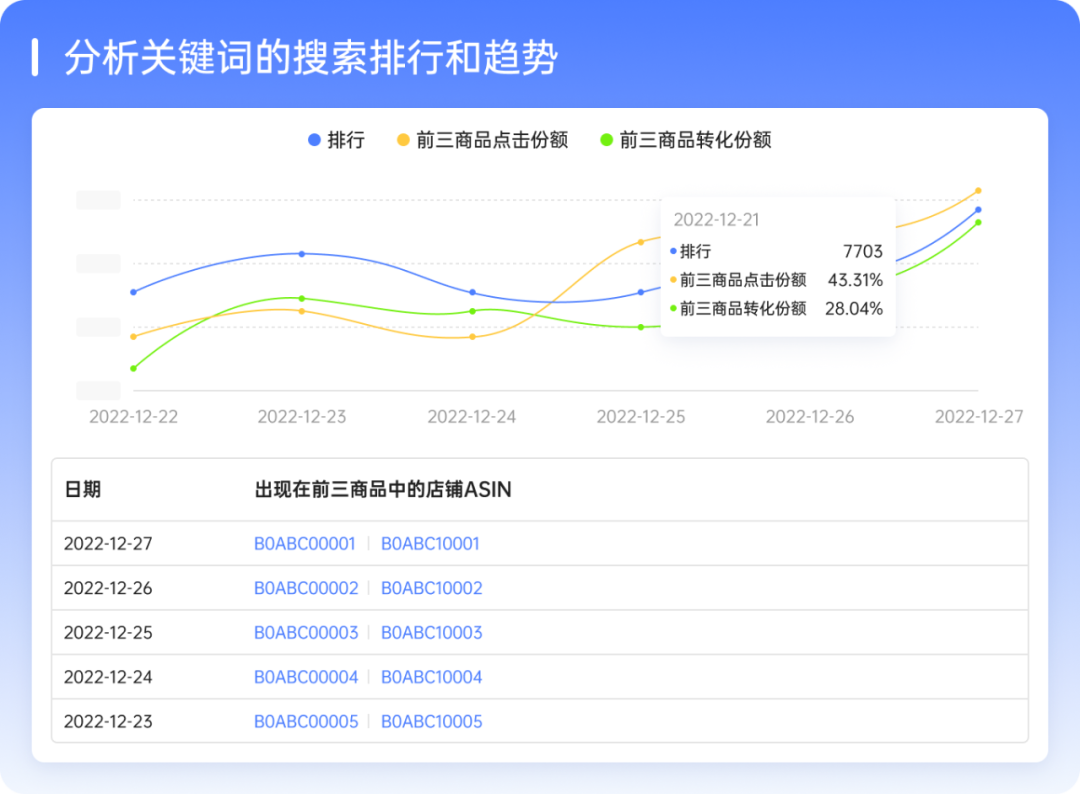Click orange data point at 2022-12-24
The image size is (1080, 794).
[472, 337]
